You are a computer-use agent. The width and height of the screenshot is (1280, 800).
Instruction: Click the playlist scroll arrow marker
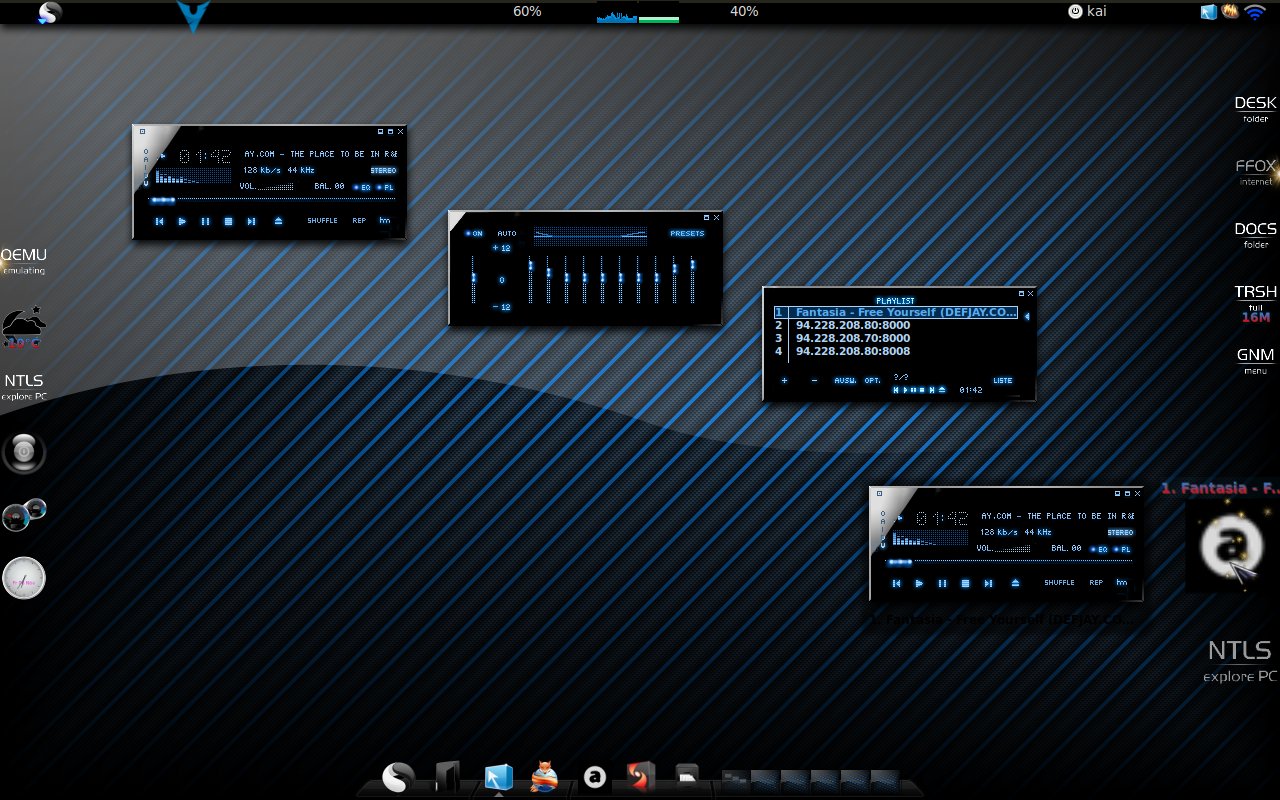coord(1027,316)
